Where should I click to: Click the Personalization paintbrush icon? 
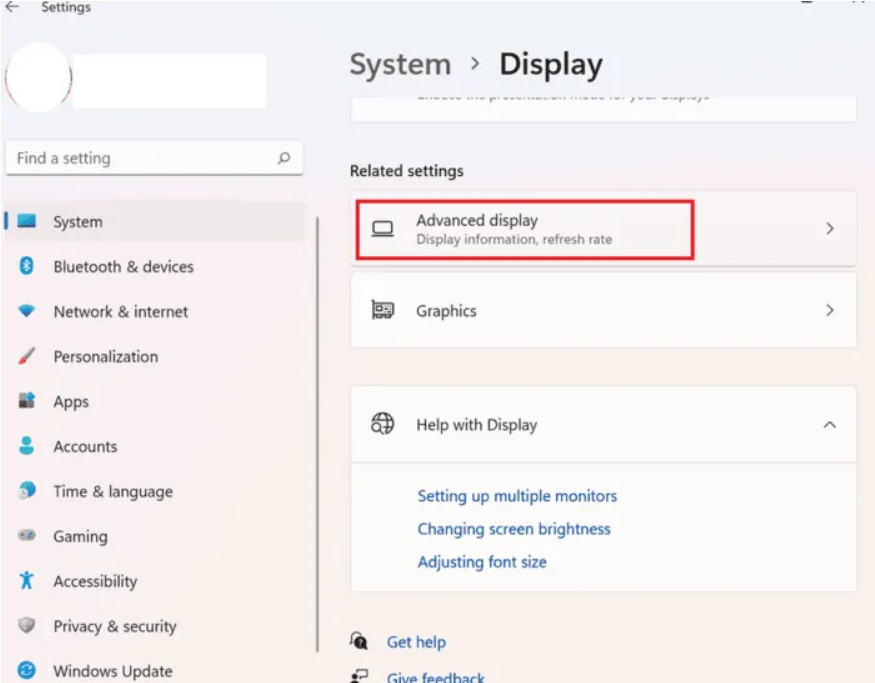pyautogui.click(x=27, y=357)
